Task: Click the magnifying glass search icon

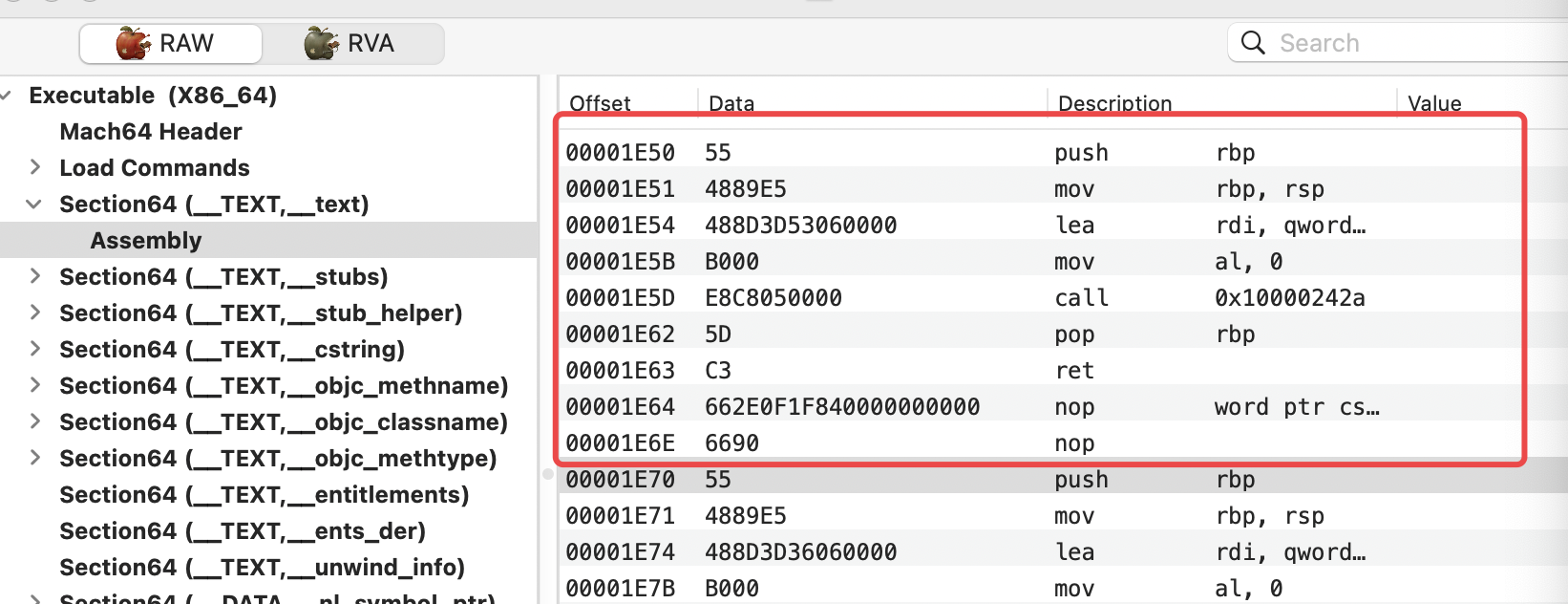Action: [x=1253, y=43]
